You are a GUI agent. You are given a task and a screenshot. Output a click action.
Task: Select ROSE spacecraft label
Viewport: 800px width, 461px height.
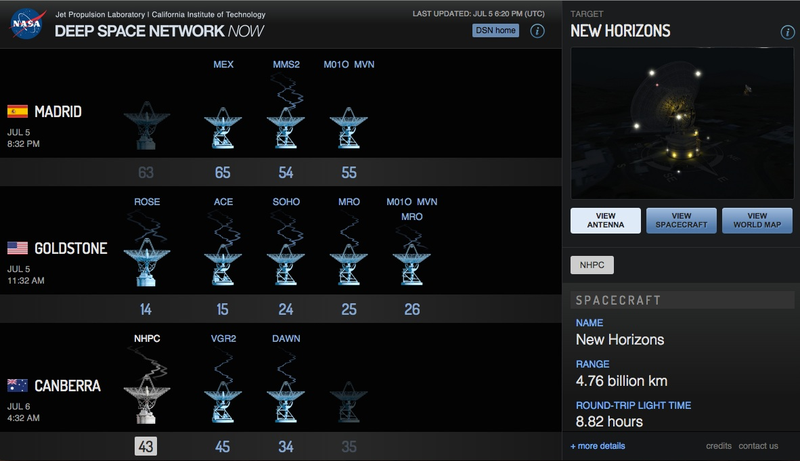(x=147, y=201)
